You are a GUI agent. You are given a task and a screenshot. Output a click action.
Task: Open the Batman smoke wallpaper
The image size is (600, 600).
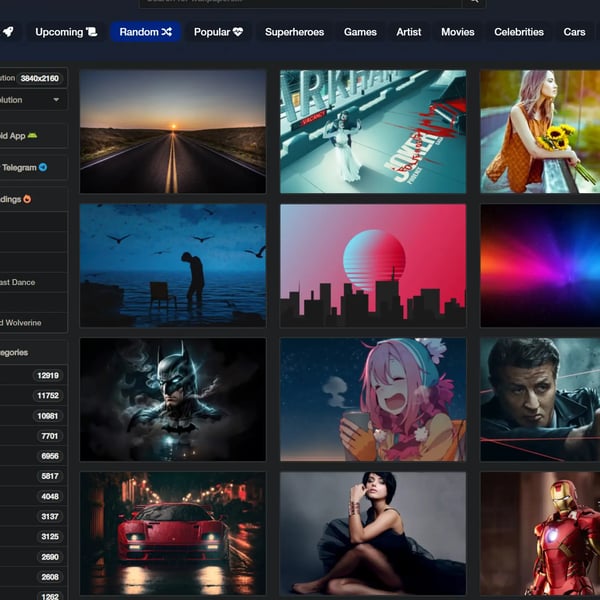point(173,399)
